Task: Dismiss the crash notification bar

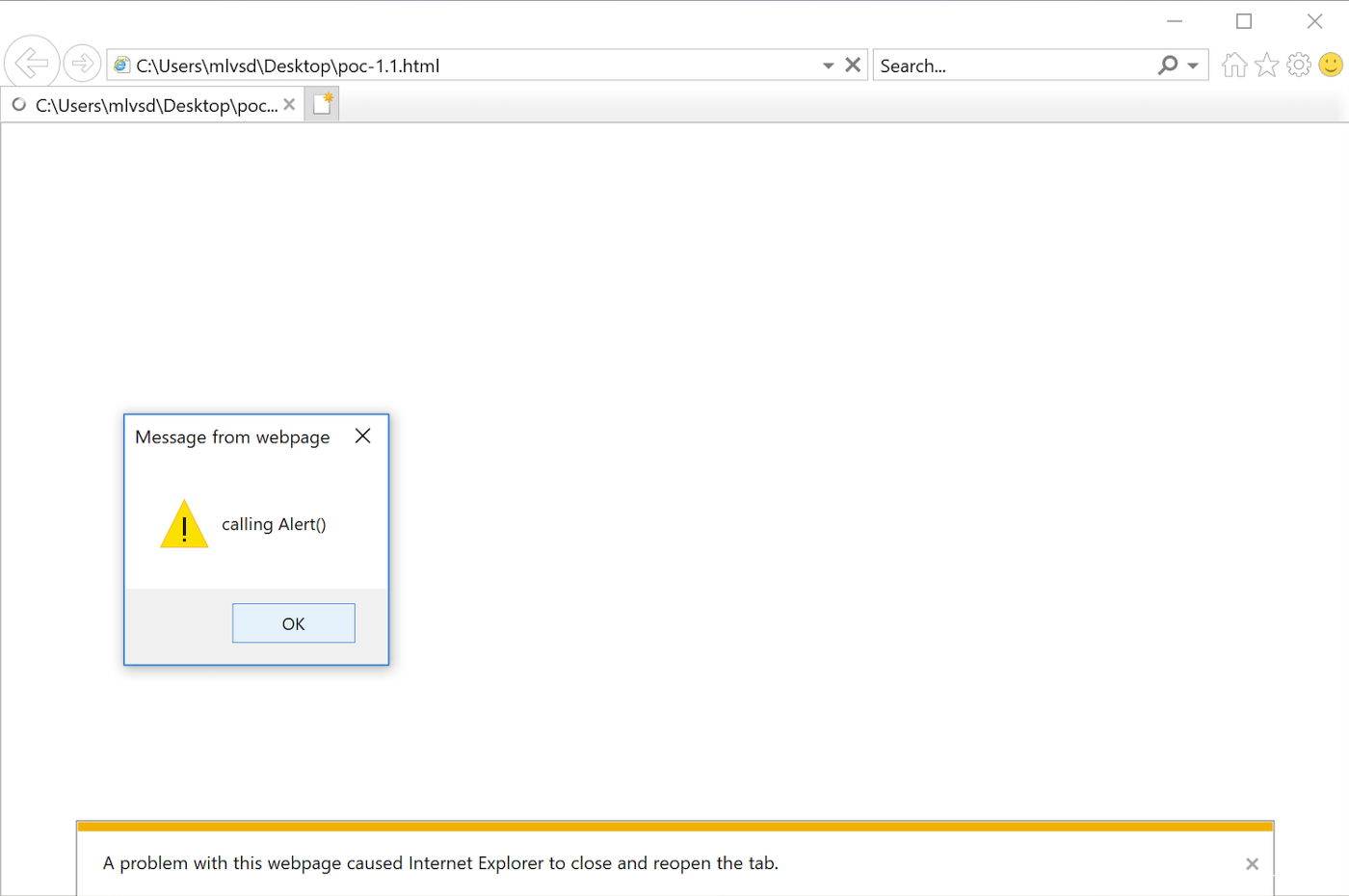Action: pyautogui.click(x=1252, y=864)
